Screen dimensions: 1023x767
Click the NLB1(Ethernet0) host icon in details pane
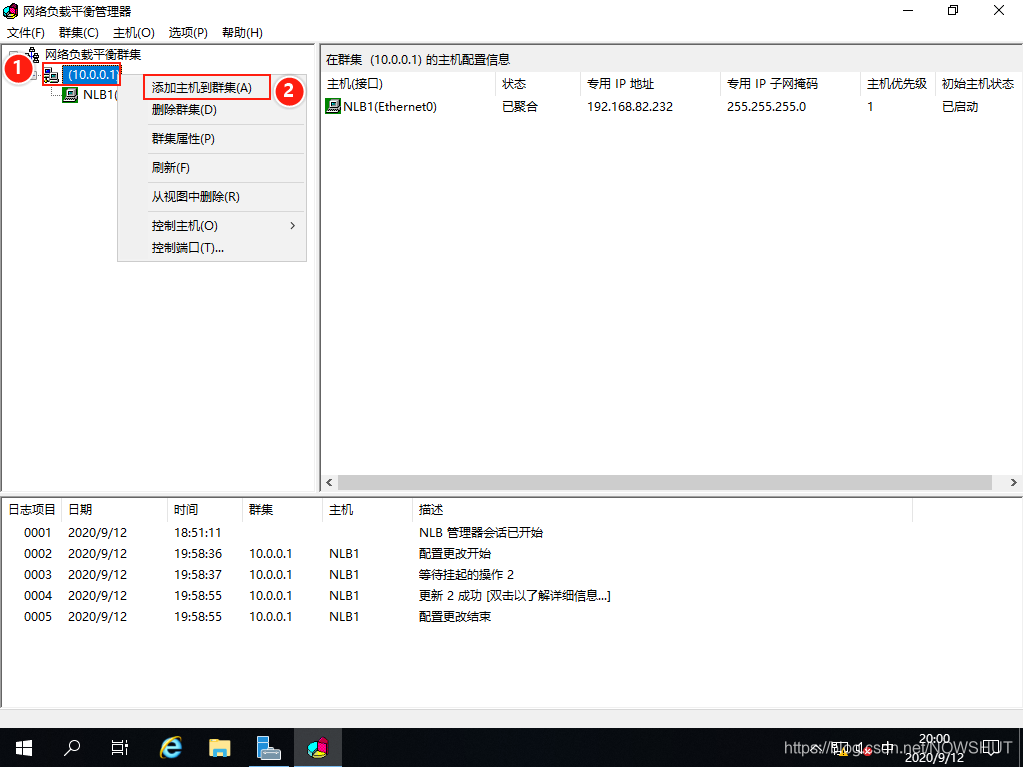pyautogui.click(x=333, y=105)
